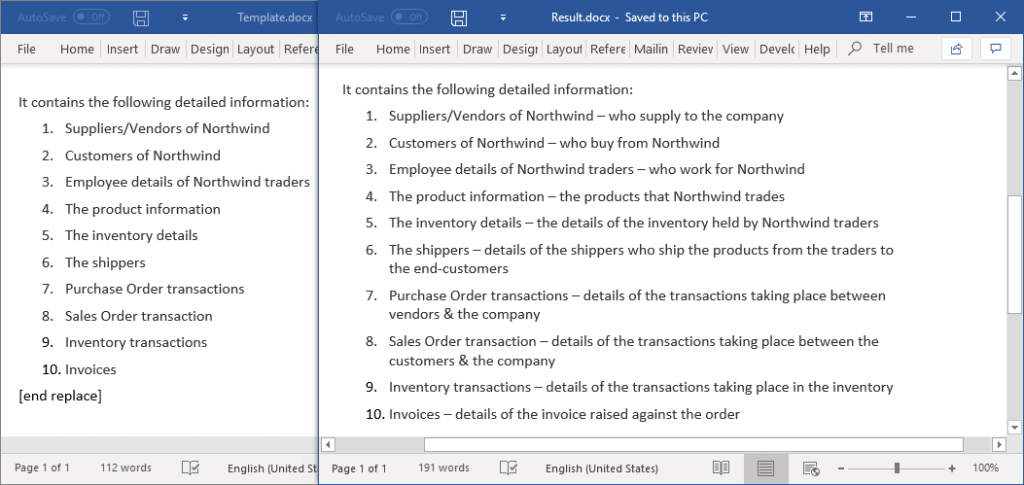
Task: Click Page 1 of 1 in Template.docx status bar
Action: (42, 468)
